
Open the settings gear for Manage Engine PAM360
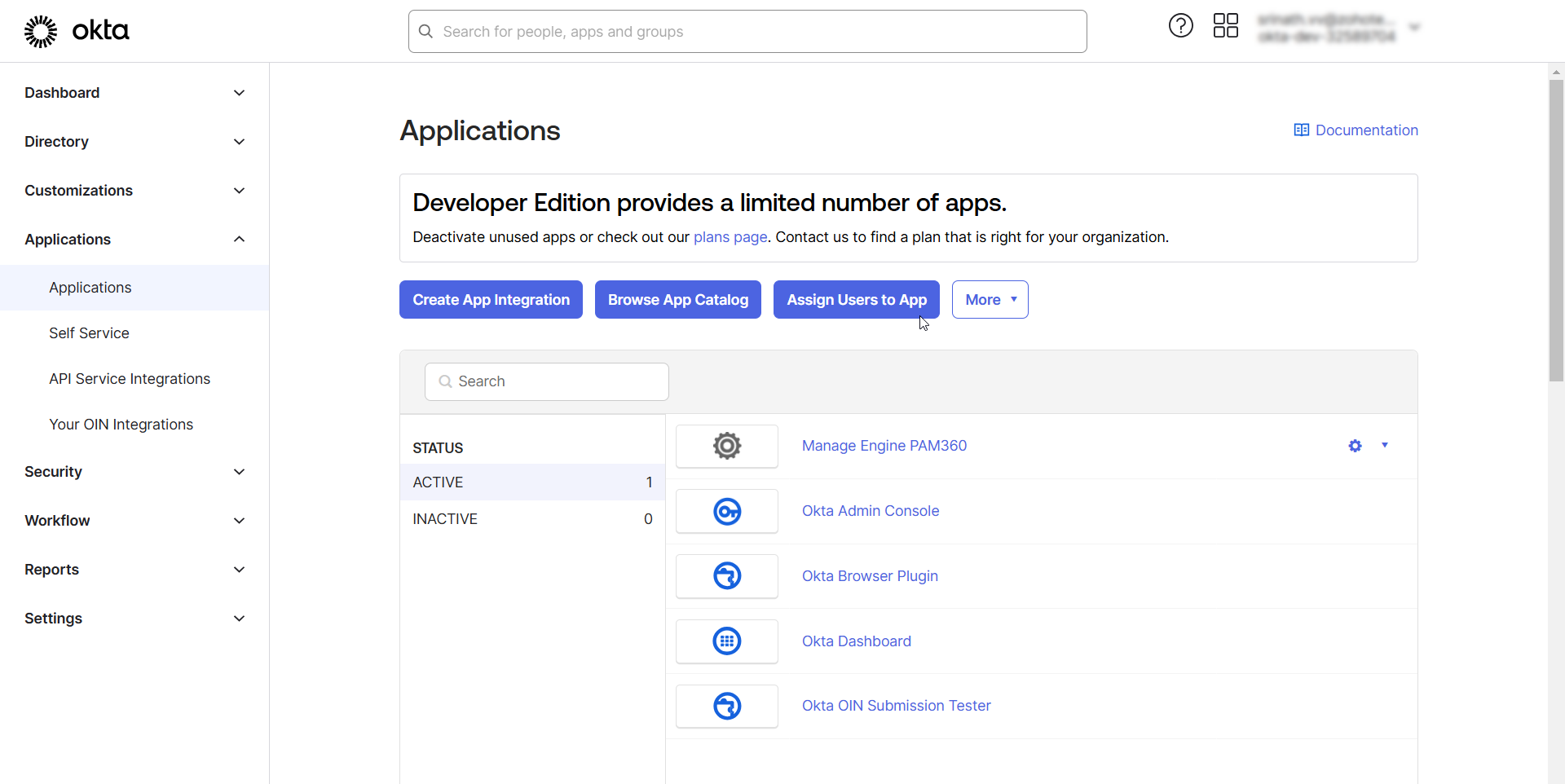[x=1354, y=446]
